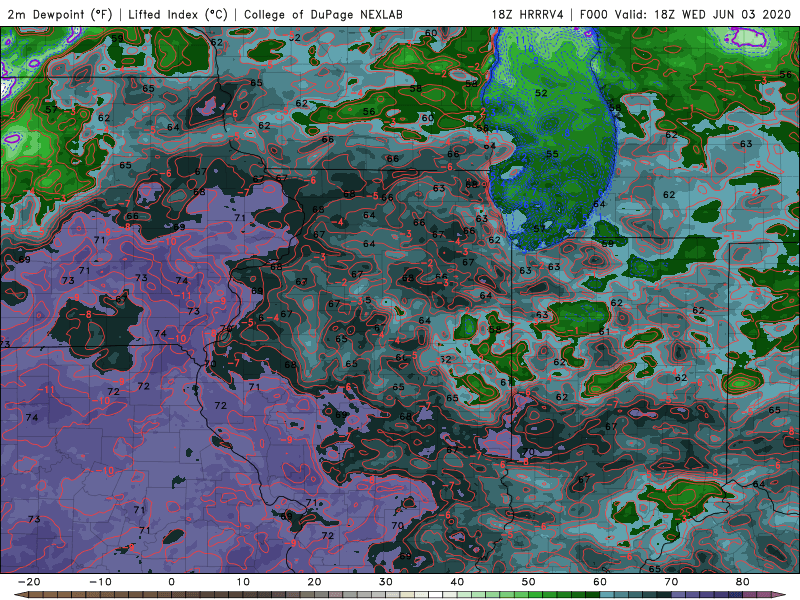Click the "Lifted Index (°C)" header label
The image size is (800, 600).
tap(178, 15)
